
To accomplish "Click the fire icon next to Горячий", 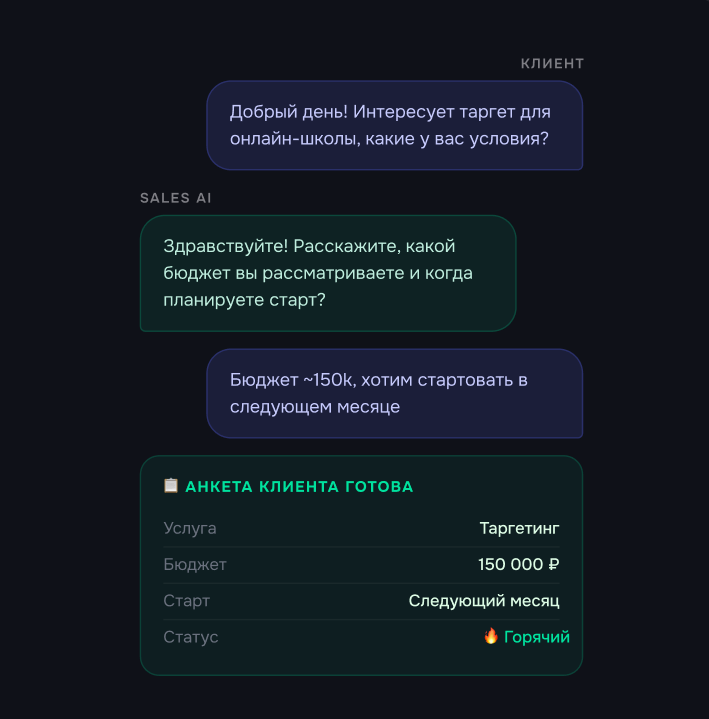I will pyautogui.click(x=491, y=636).
